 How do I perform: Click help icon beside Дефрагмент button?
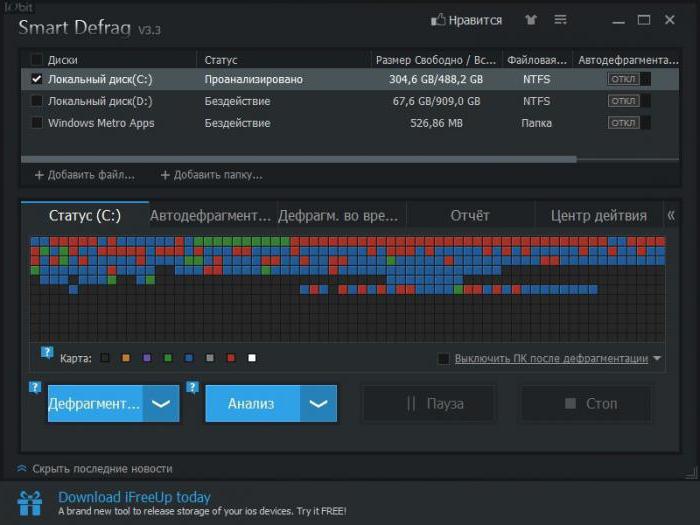tap(35, 387)
